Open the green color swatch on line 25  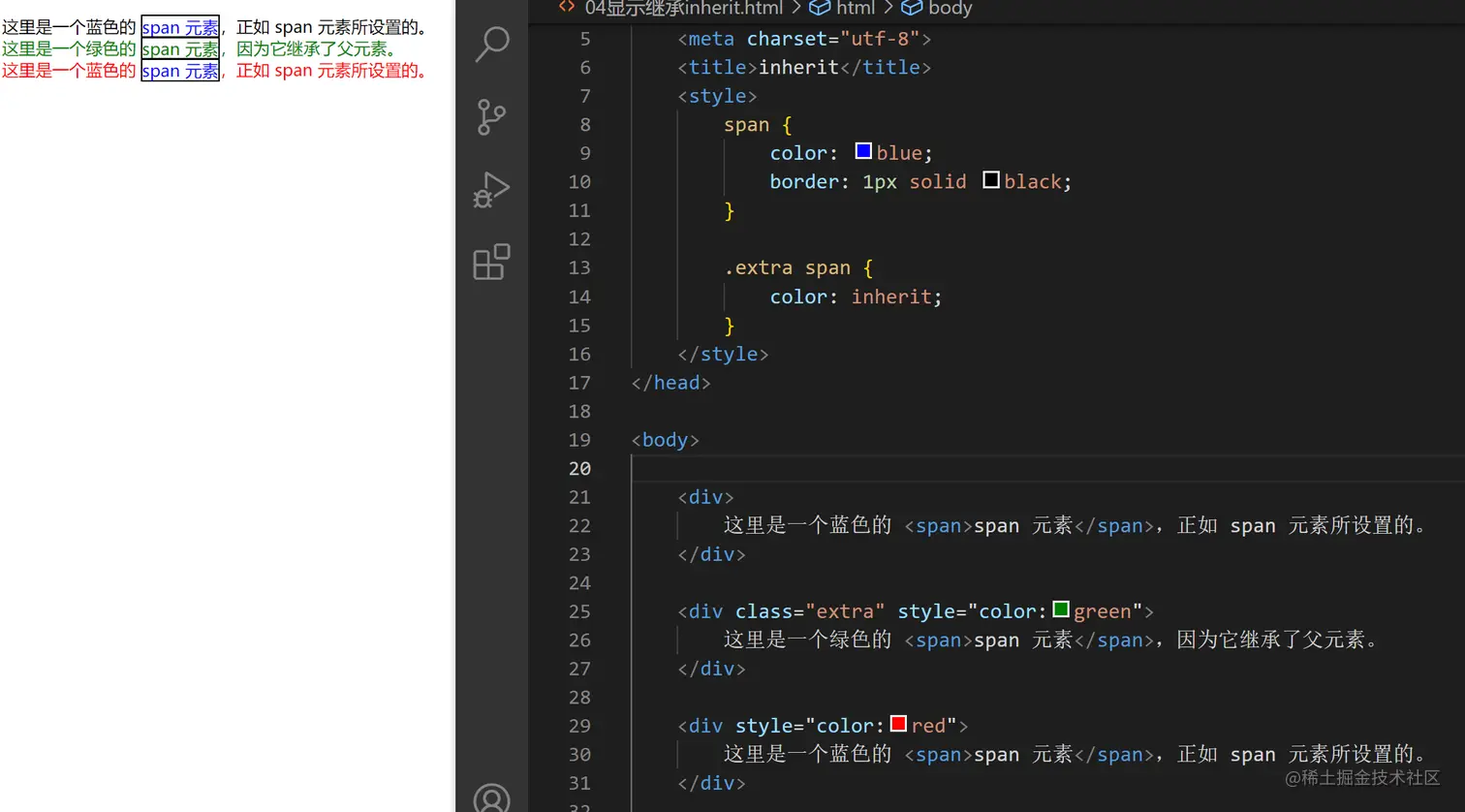[1061, 609]
